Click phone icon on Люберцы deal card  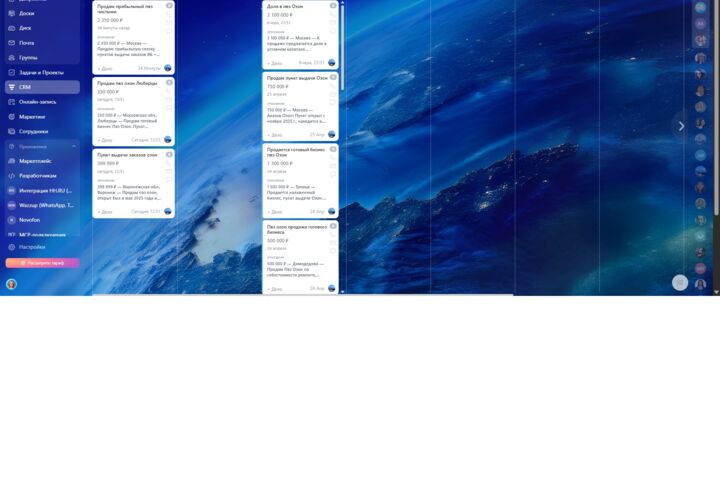tap(169, 91)
